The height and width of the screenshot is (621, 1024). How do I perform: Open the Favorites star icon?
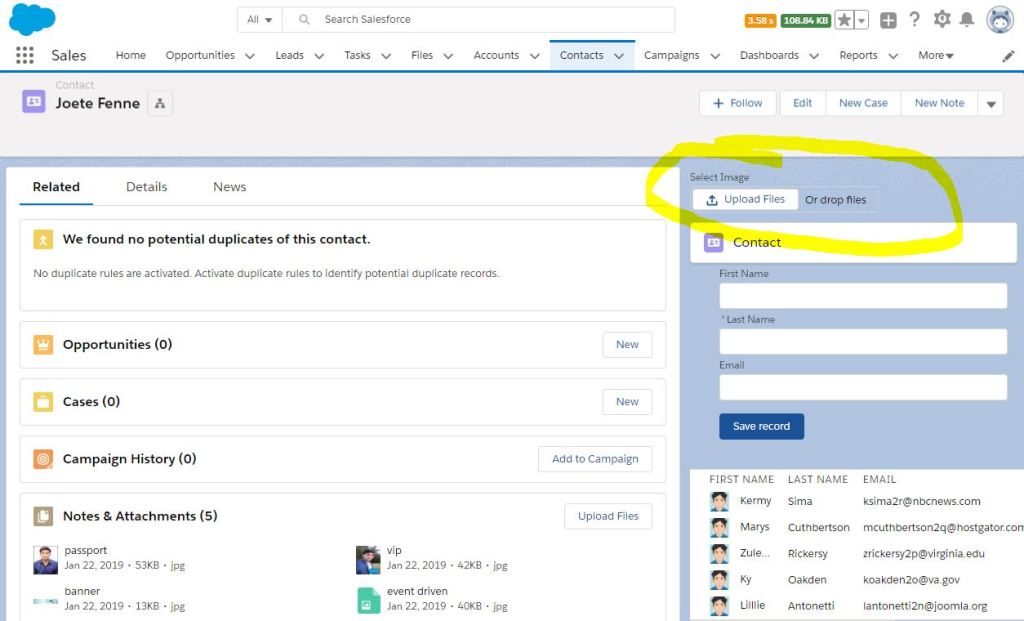(x=844, y=20)
